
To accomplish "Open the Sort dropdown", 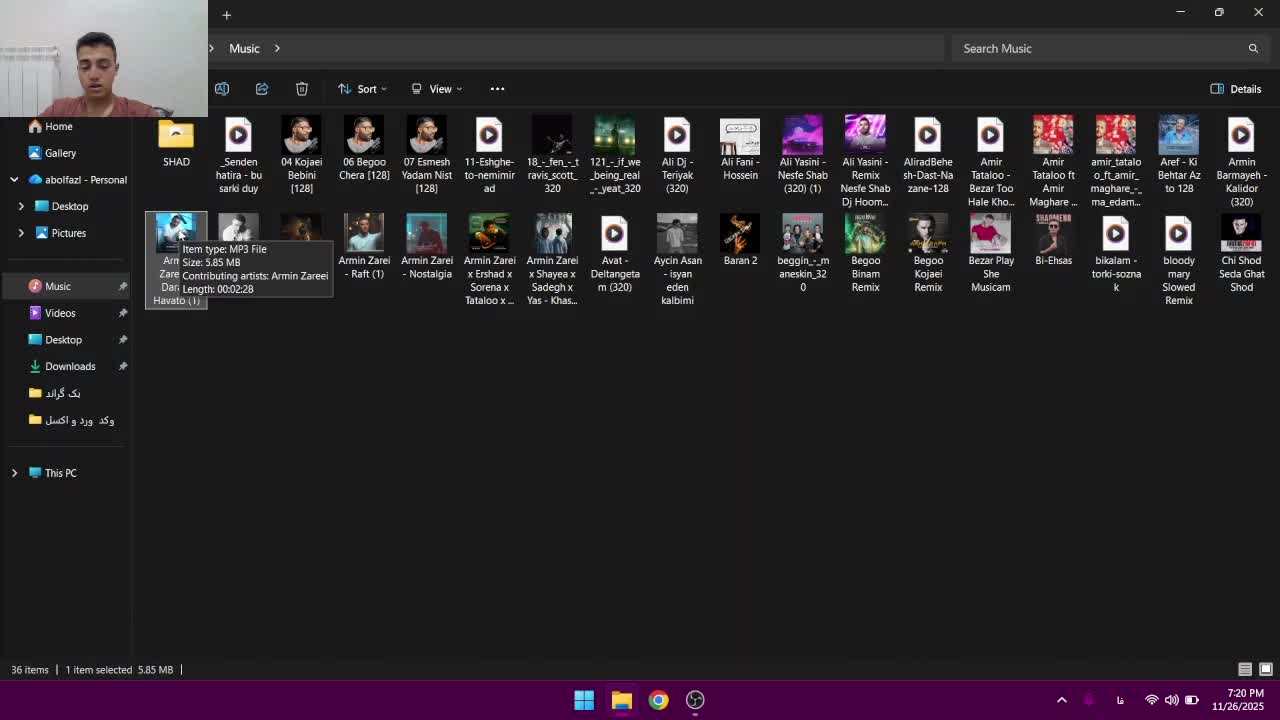I will coord(362,89).
